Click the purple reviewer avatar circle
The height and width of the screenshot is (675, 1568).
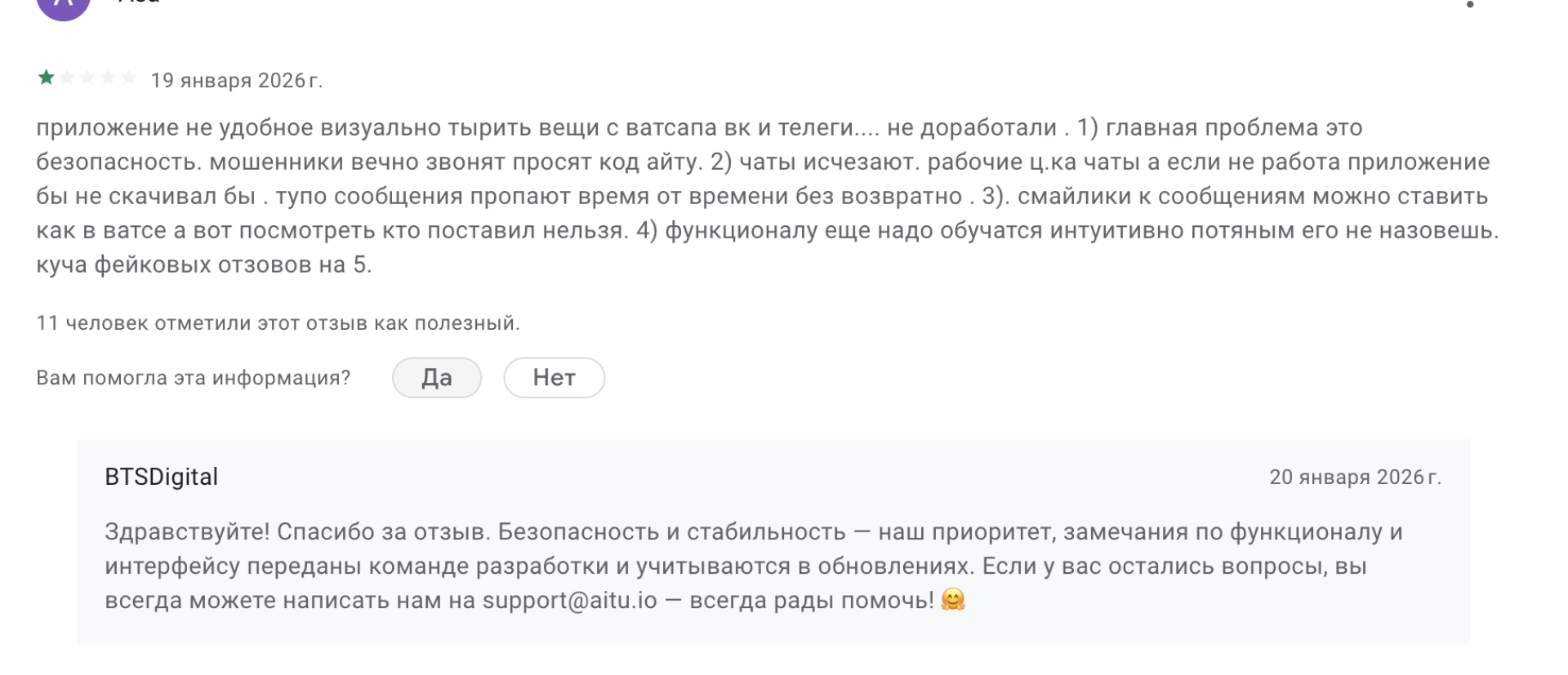[x=63, y=5]
